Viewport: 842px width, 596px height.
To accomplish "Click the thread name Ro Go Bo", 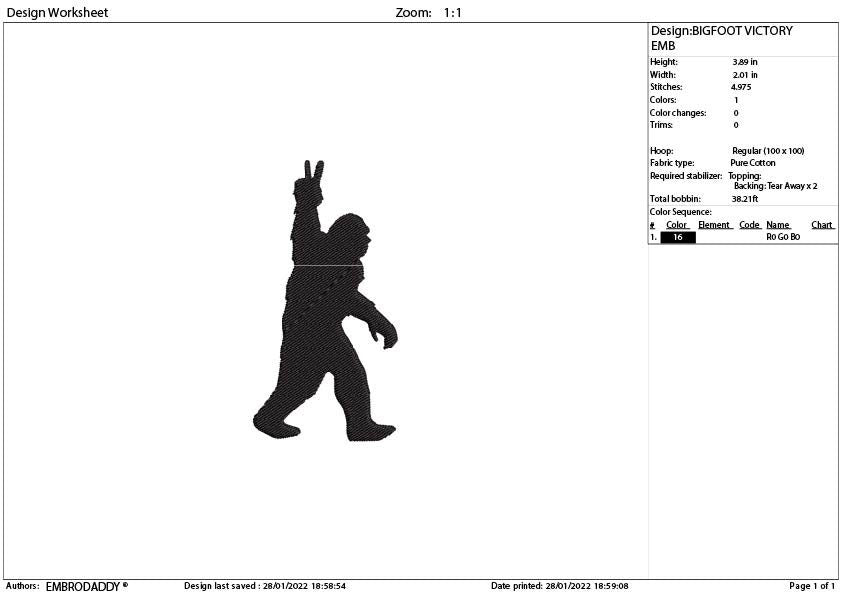I will coord(782,236).
